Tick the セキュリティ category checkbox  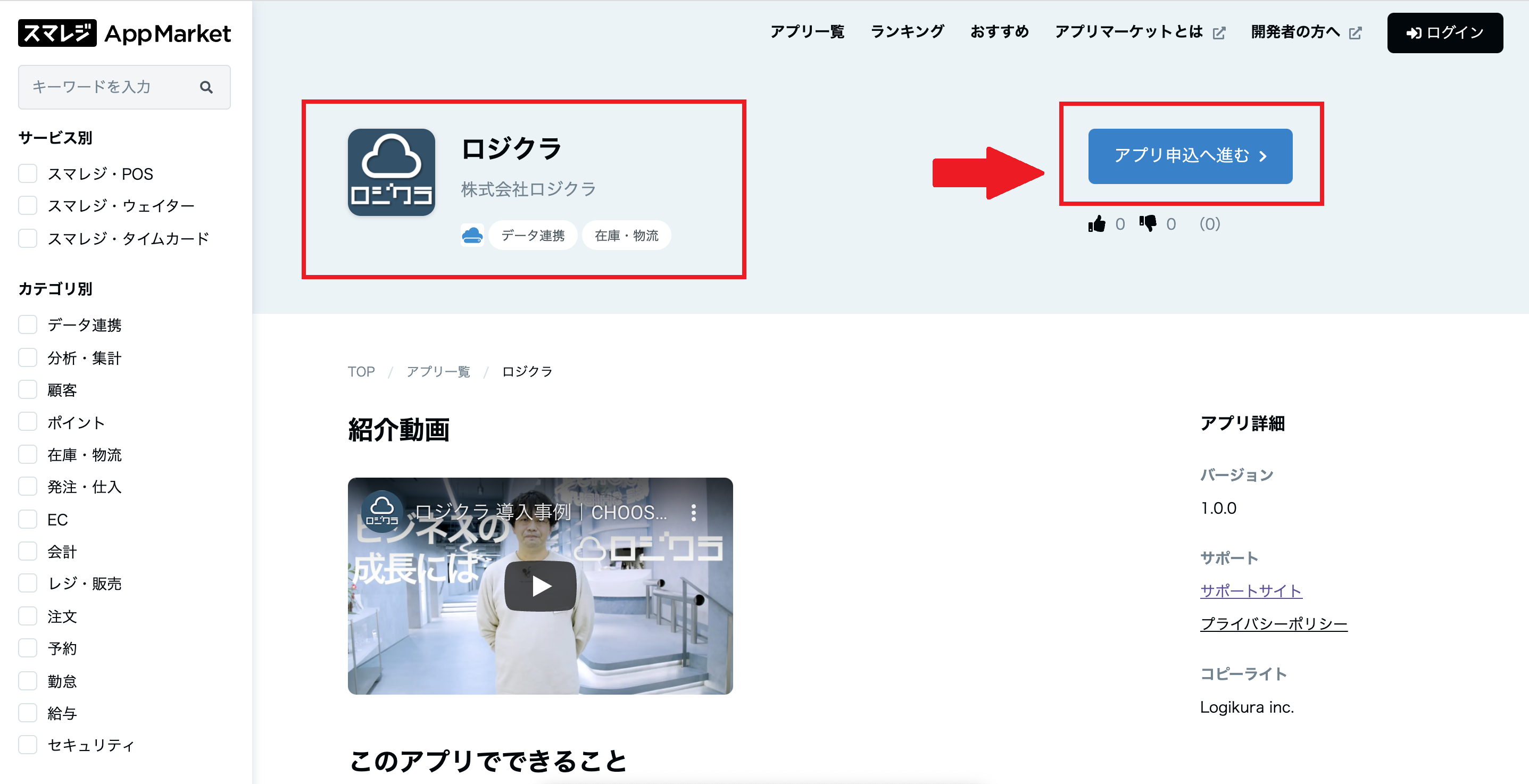pyautogui.click(x=28, y=745)
